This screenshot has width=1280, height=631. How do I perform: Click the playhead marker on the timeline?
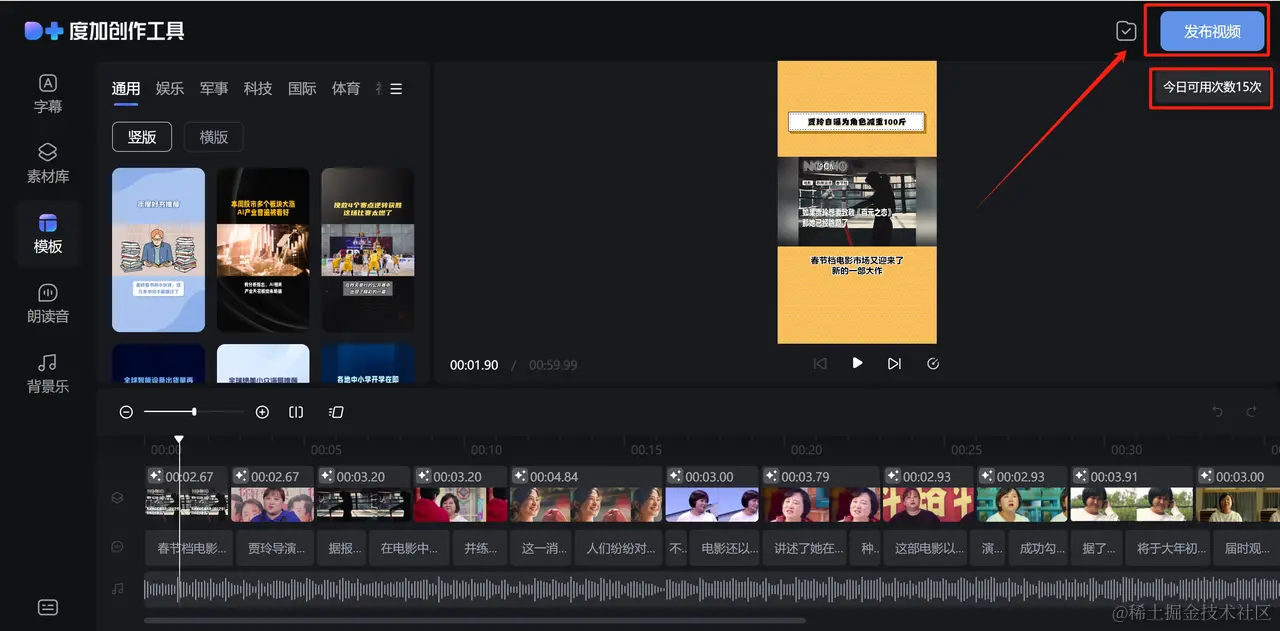tap(179, 439)
